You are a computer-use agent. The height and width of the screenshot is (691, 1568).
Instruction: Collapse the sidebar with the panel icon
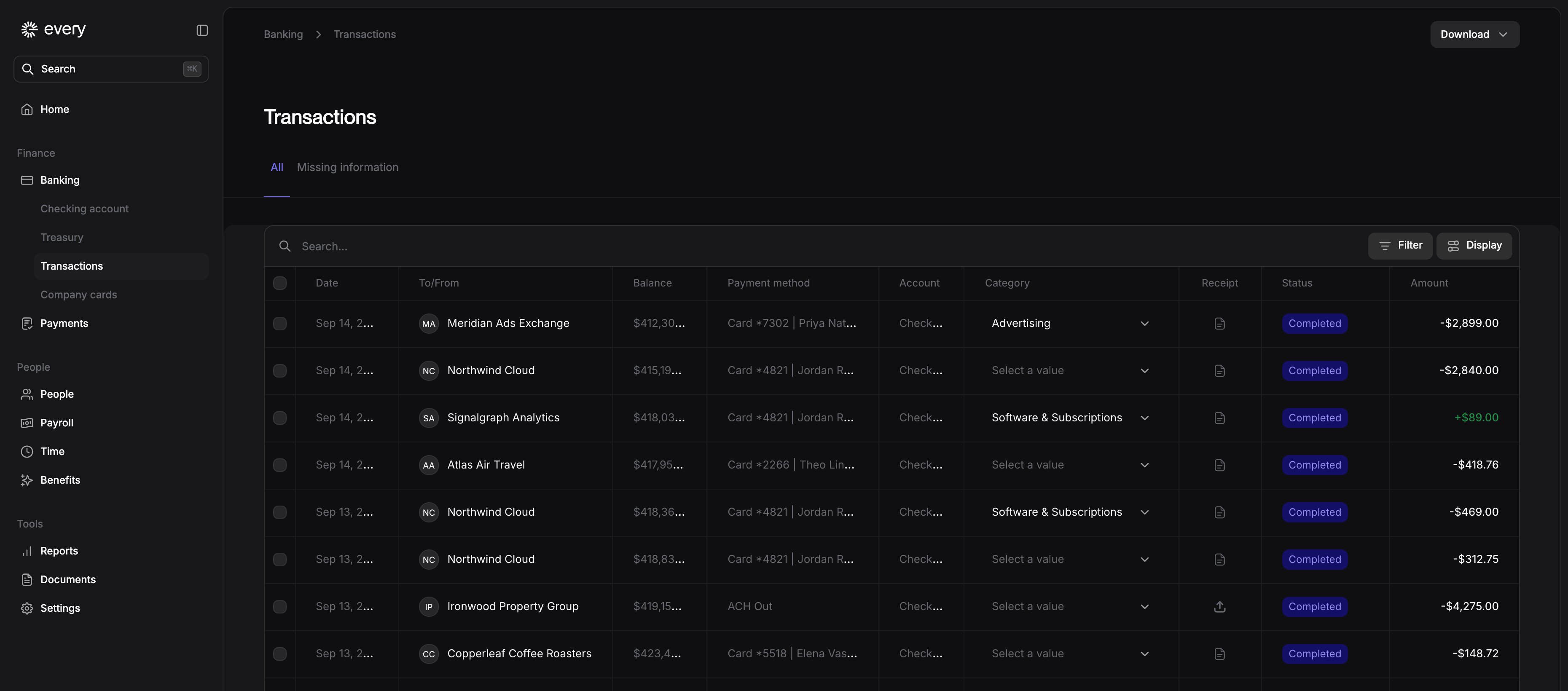[202, 30]
